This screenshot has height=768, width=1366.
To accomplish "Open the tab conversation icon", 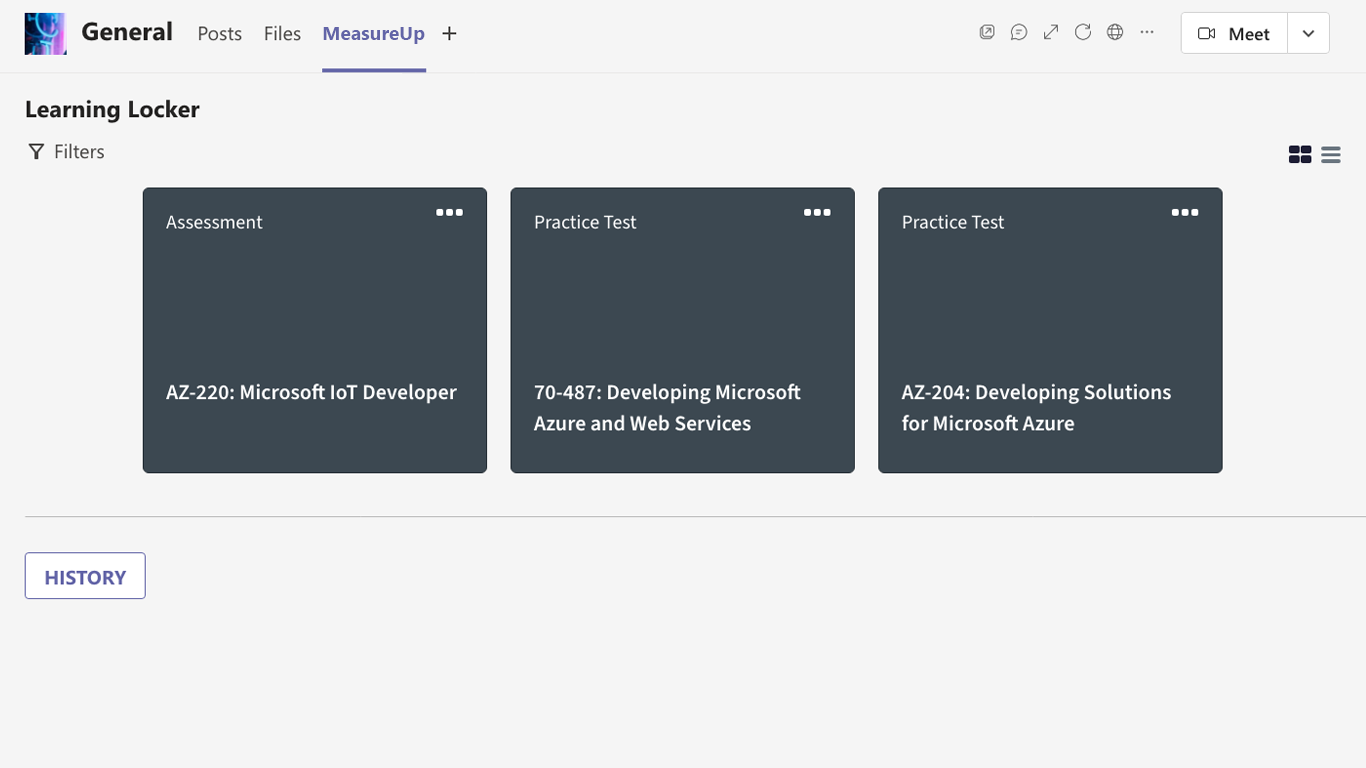I will [1019, 32].
